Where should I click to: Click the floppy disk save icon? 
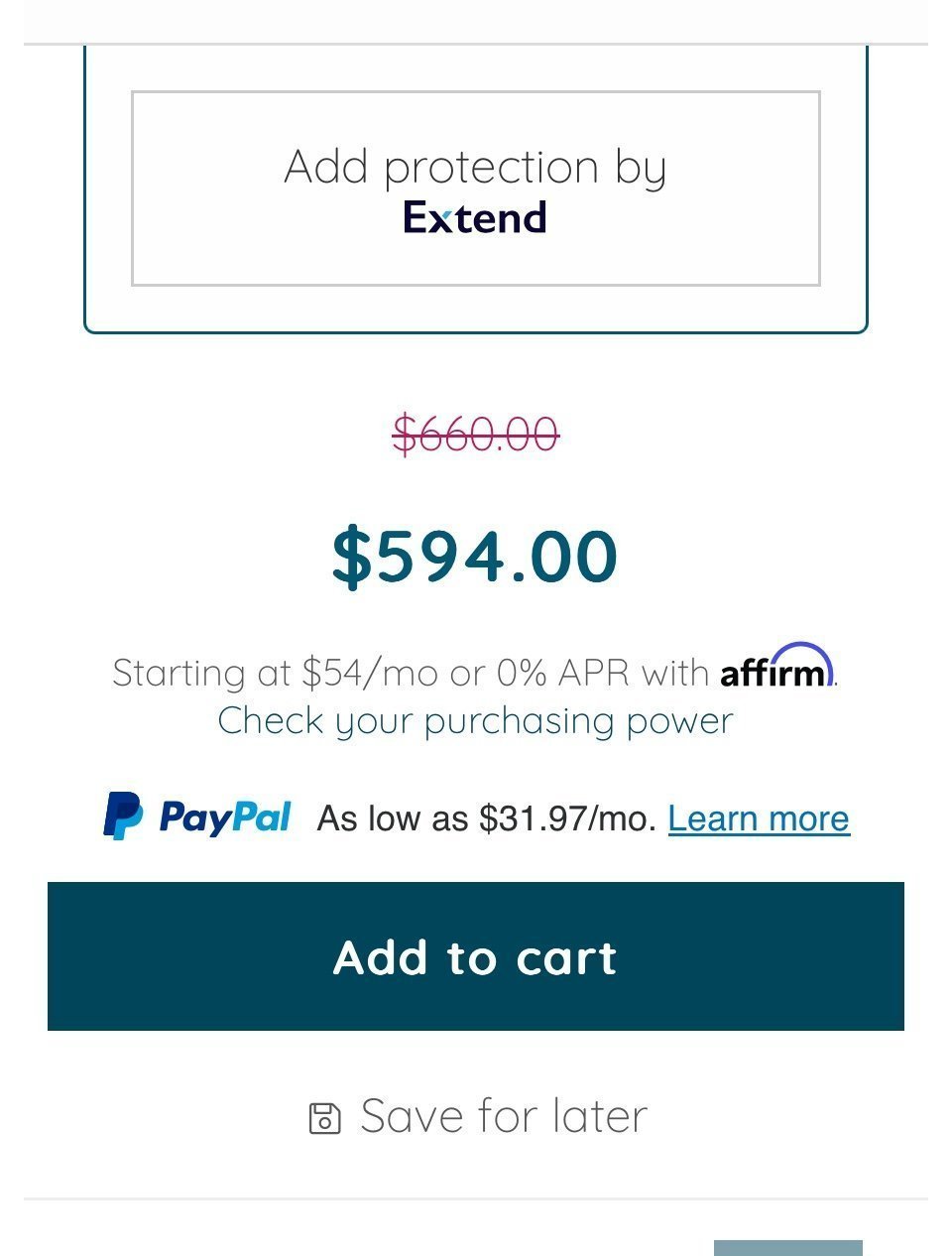click(325, 1118)
